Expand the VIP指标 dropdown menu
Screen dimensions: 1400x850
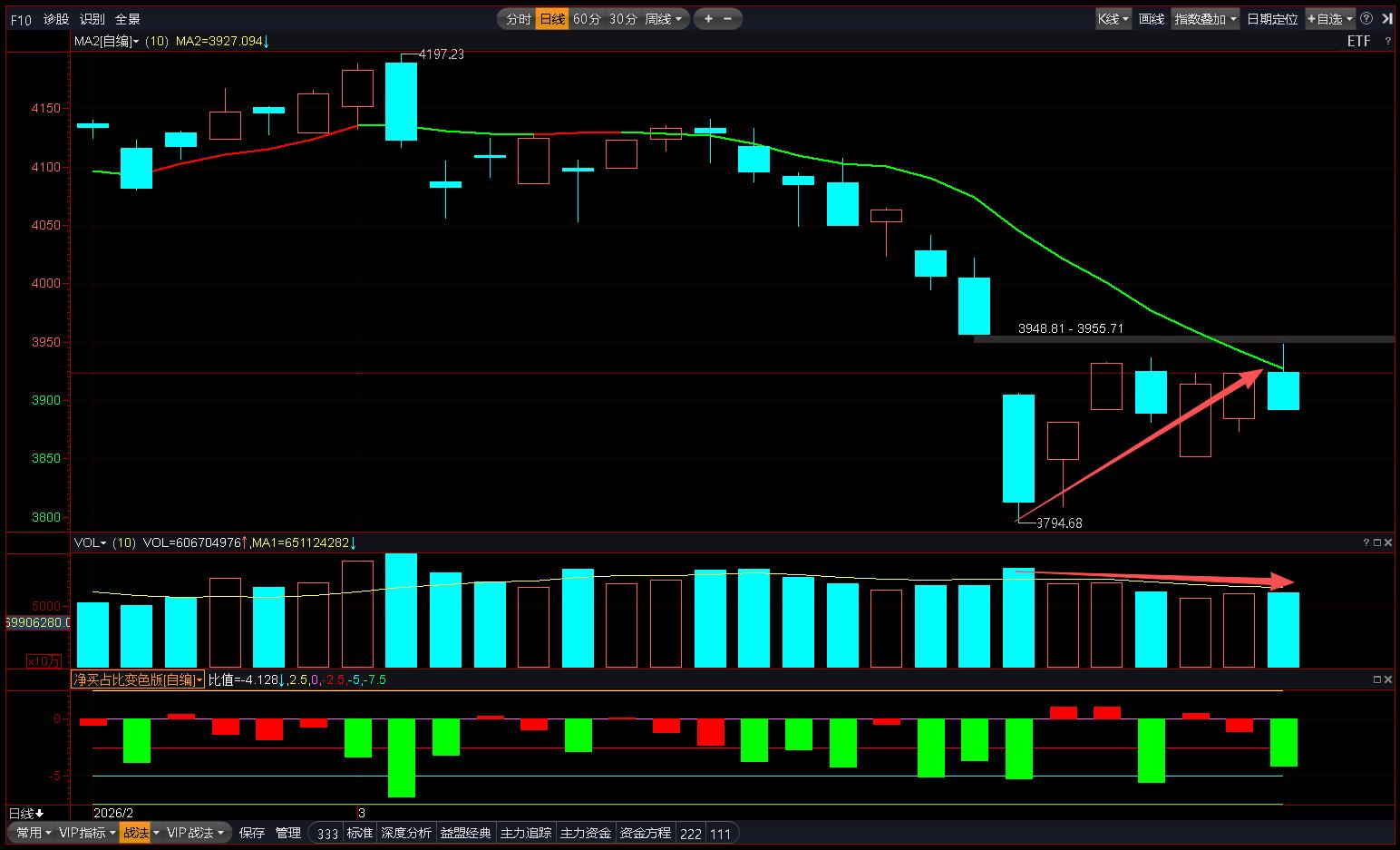(87, 833)
